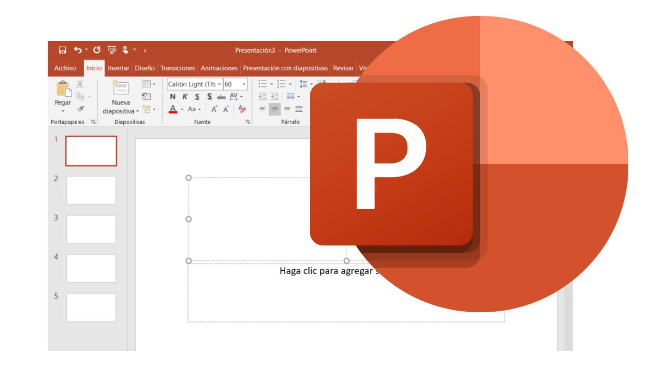Click the Redo/Repeat icon

point(97,50)
